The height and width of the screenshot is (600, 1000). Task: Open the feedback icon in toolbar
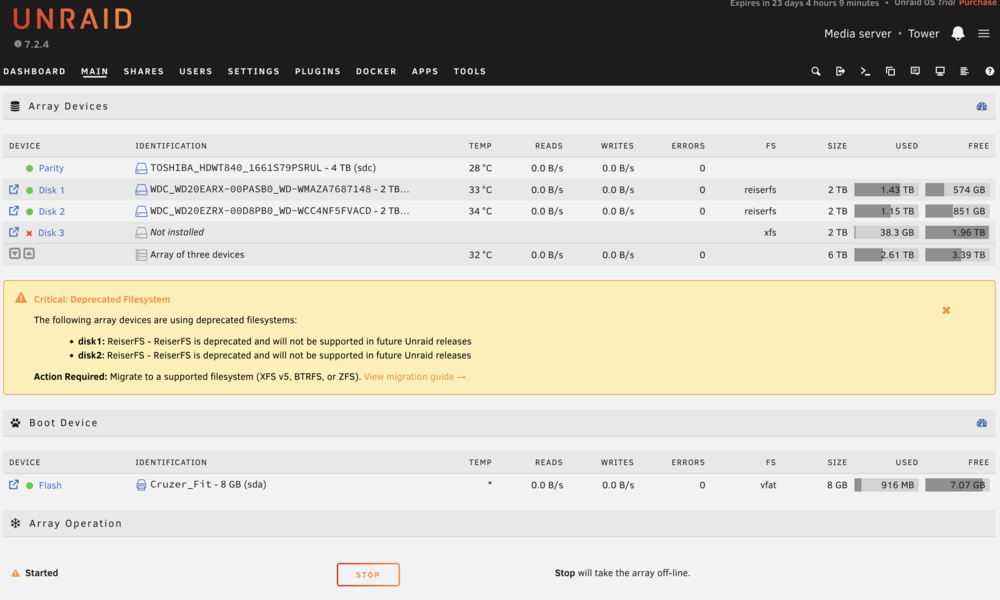click(x=915, y=71)
